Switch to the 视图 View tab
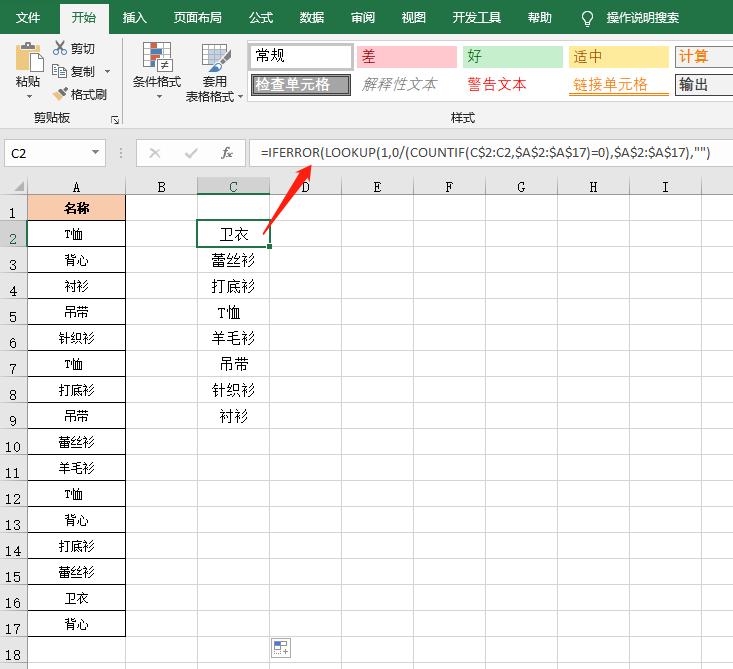The height and width of the screenshot is (669, 733). (414, 18)
